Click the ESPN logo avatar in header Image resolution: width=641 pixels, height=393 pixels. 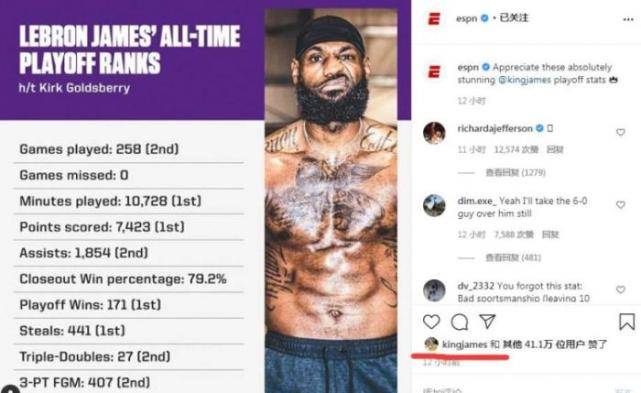point(434,19)
